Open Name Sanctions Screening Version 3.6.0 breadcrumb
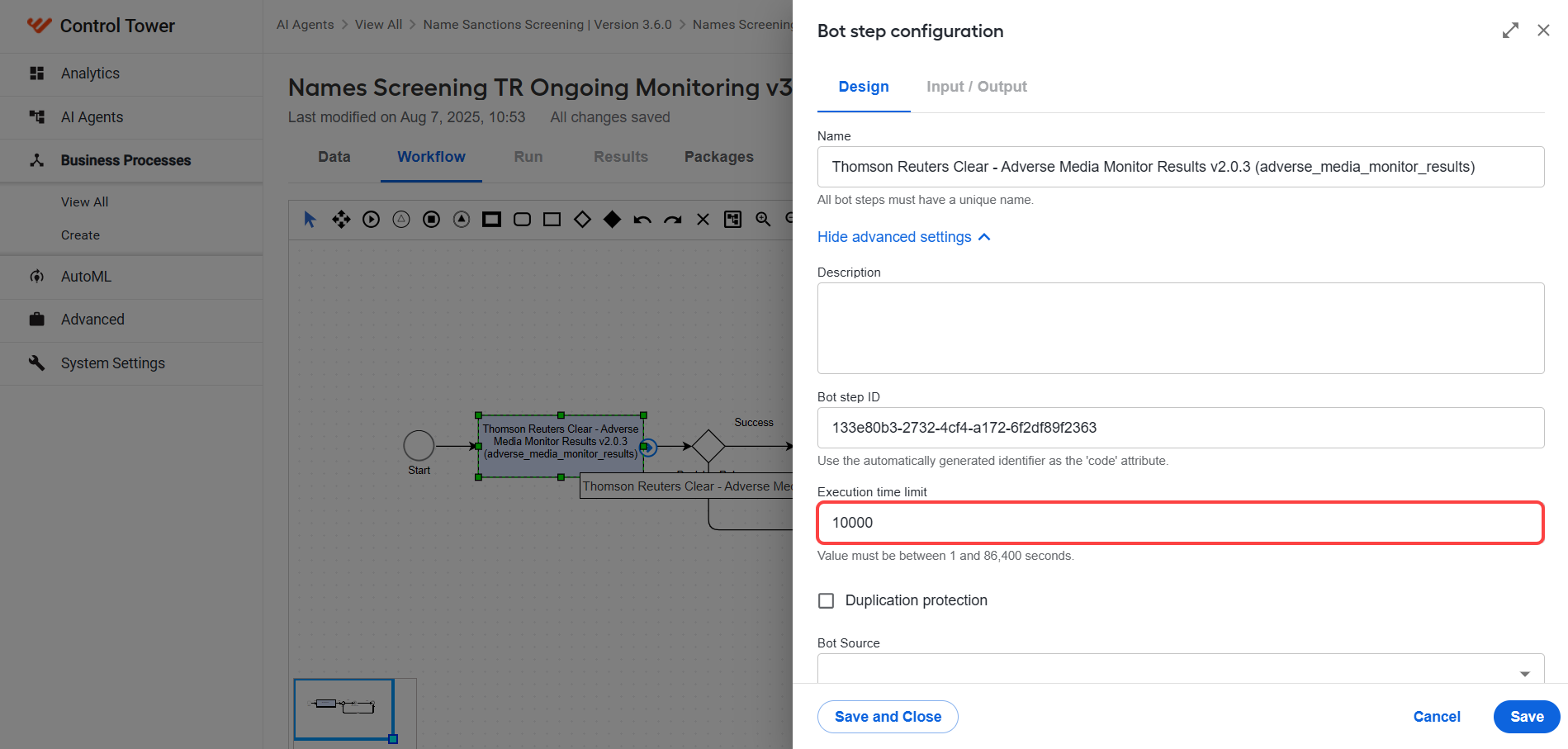This screenshot has height=749, width=1568. click(x=547, y=25)
